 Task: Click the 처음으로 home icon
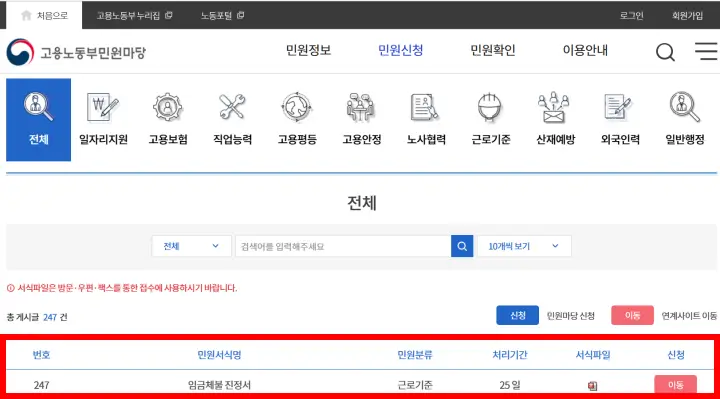pyautogui.click(x=26, y=16)
